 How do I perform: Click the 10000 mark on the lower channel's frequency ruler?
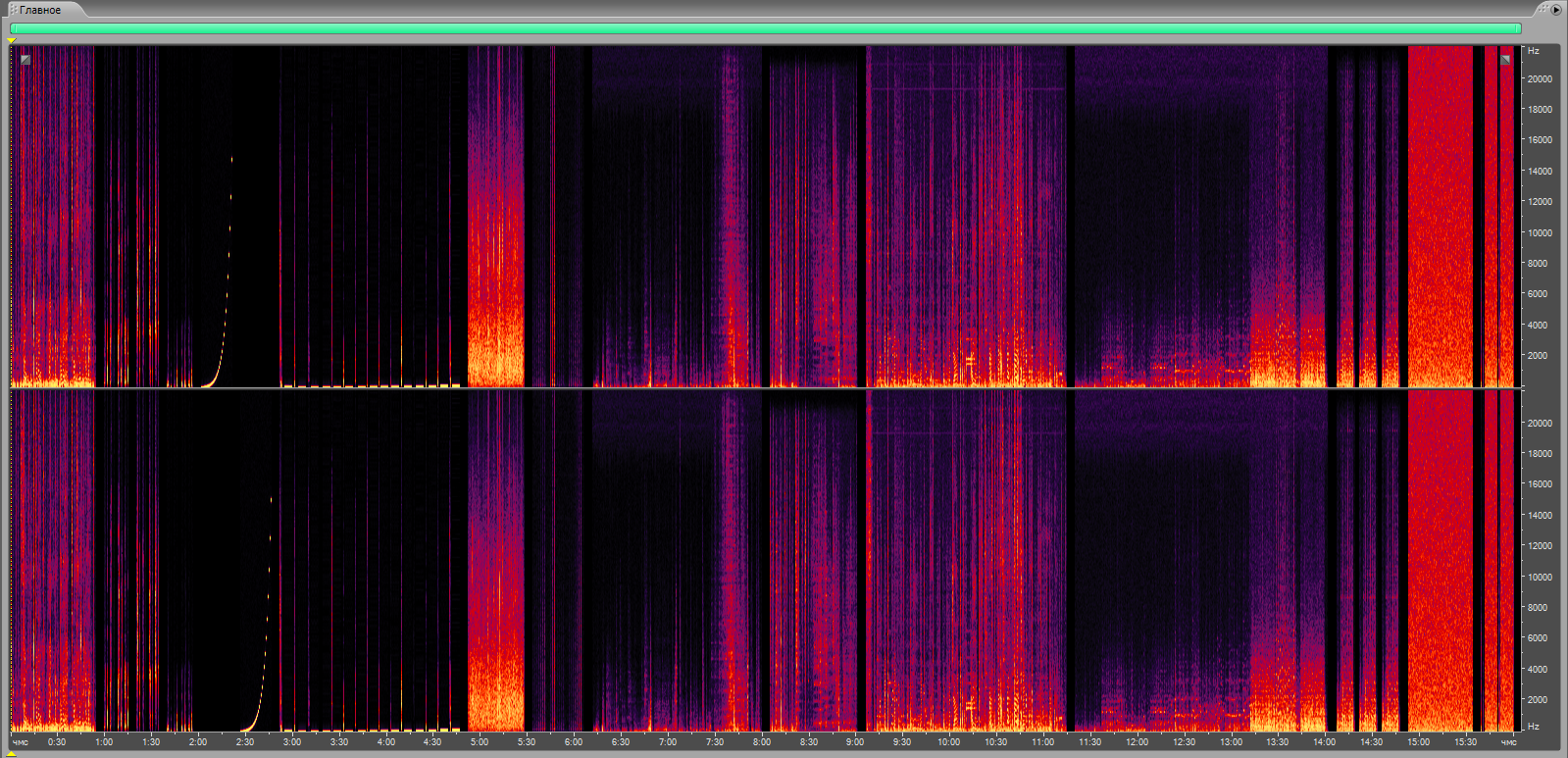[1540, 578]
